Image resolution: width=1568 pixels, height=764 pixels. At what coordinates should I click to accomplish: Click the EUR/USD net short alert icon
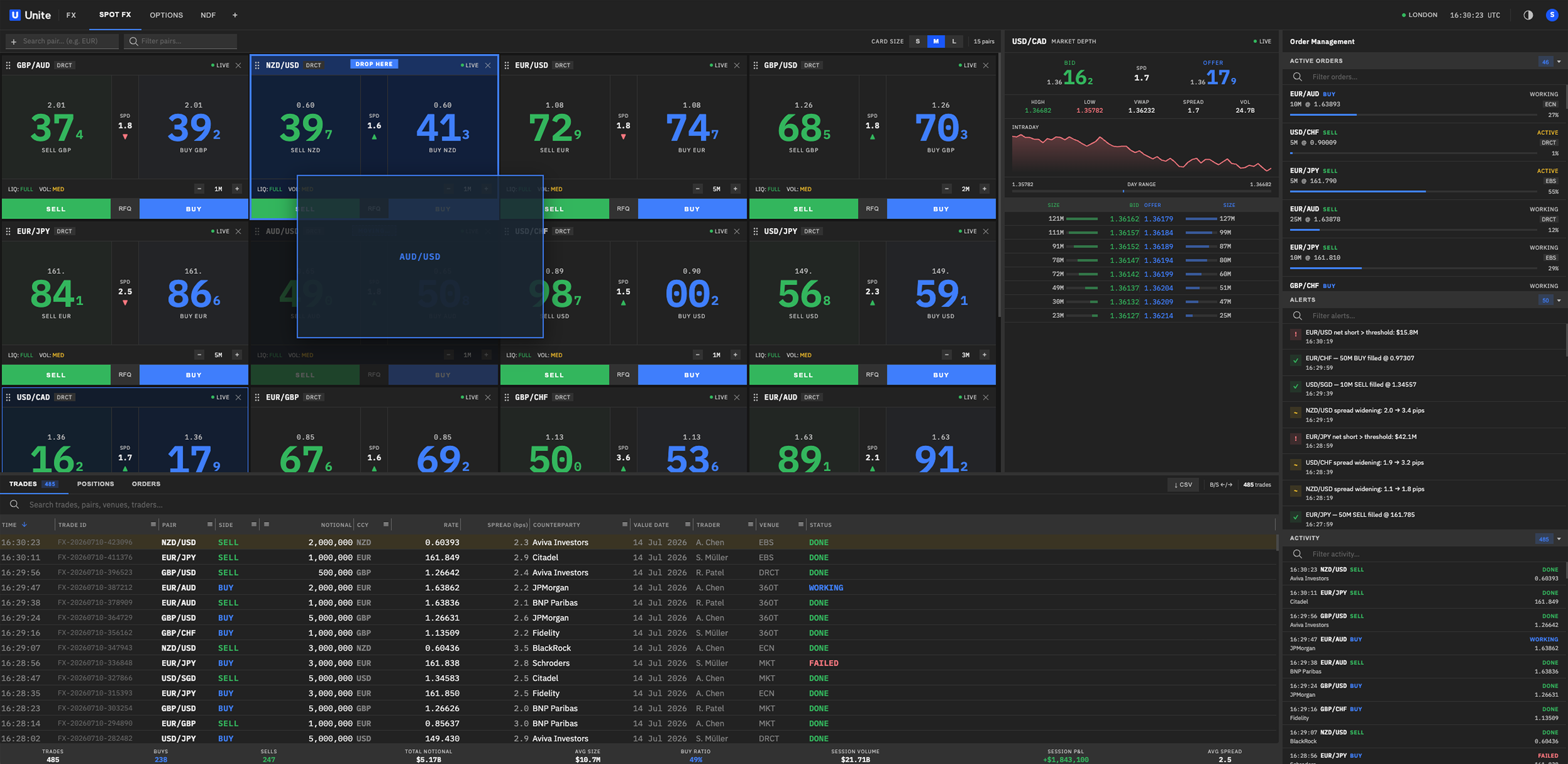tap(1296, 334)
